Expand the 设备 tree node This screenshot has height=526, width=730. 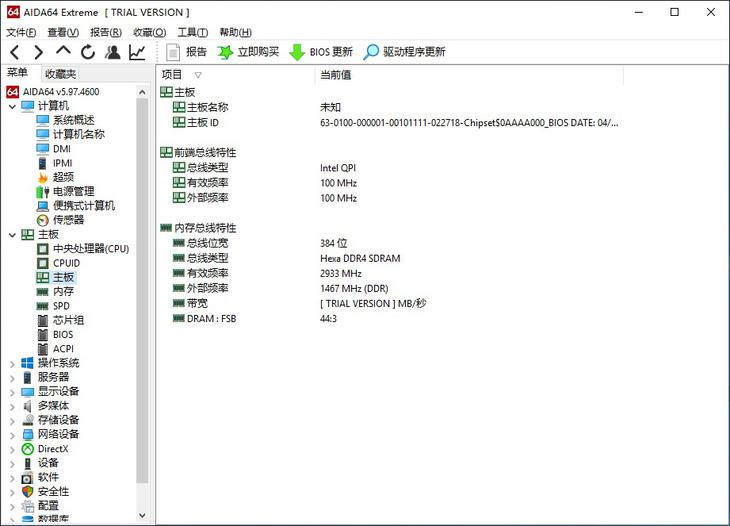click(13, 464)
